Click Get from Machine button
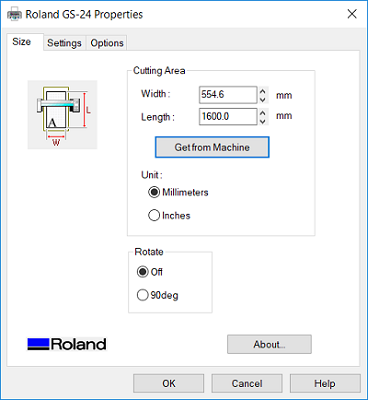This screenshot has width=368, height=400. (x=212, y=147)
